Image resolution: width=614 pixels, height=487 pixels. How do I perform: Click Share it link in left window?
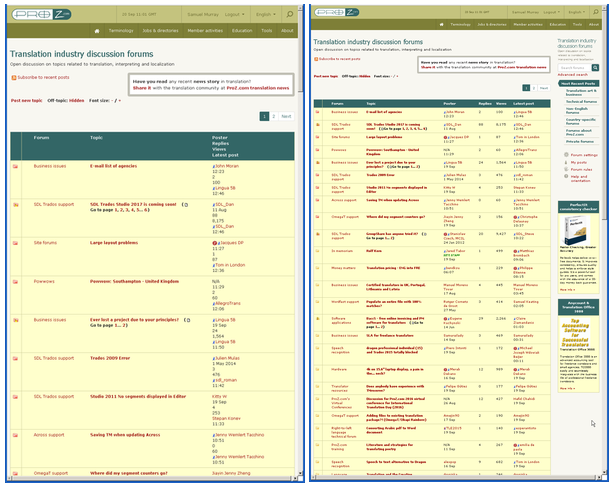142,88
